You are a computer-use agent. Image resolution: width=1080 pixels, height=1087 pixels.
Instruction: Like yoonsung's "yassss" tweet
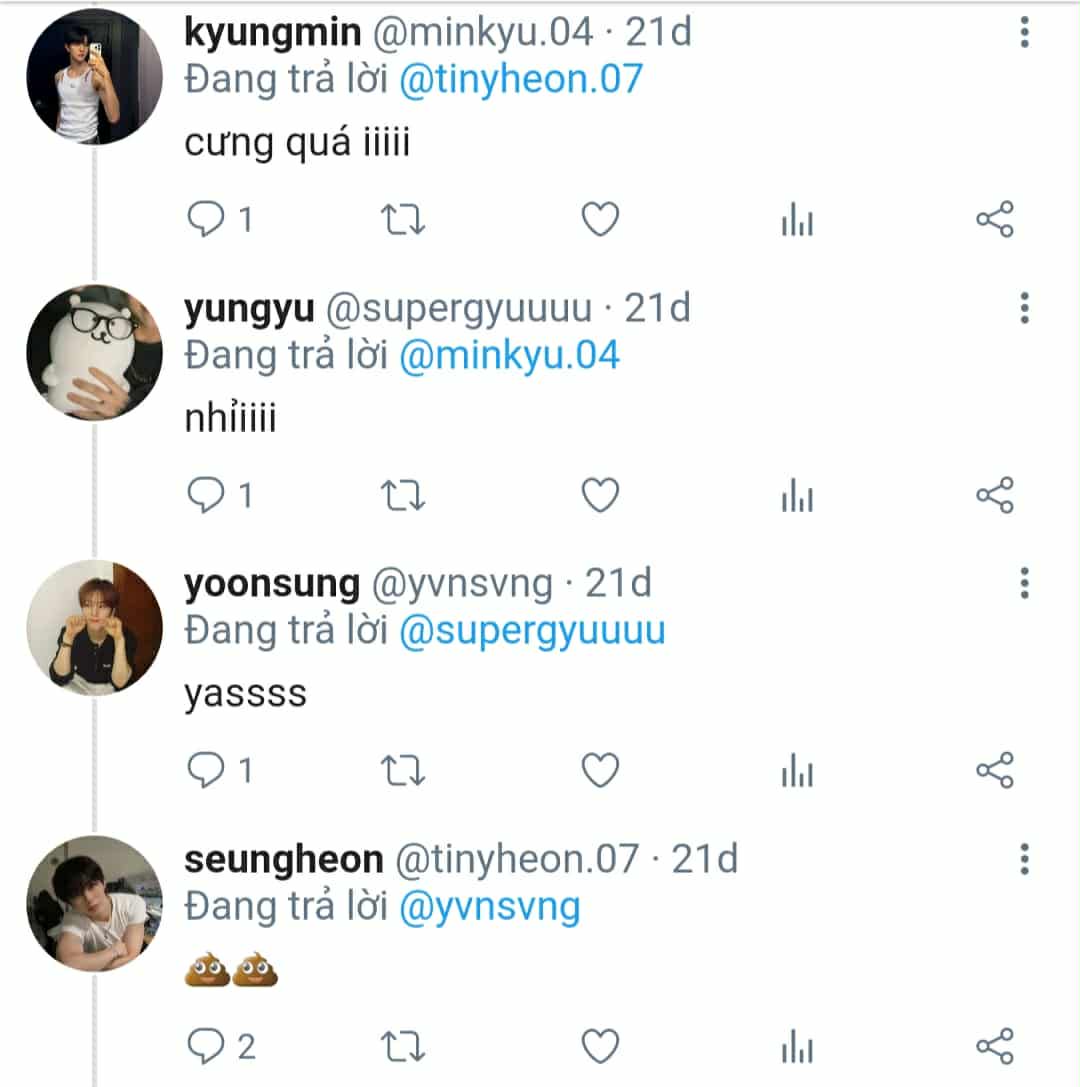coord(600,770)
